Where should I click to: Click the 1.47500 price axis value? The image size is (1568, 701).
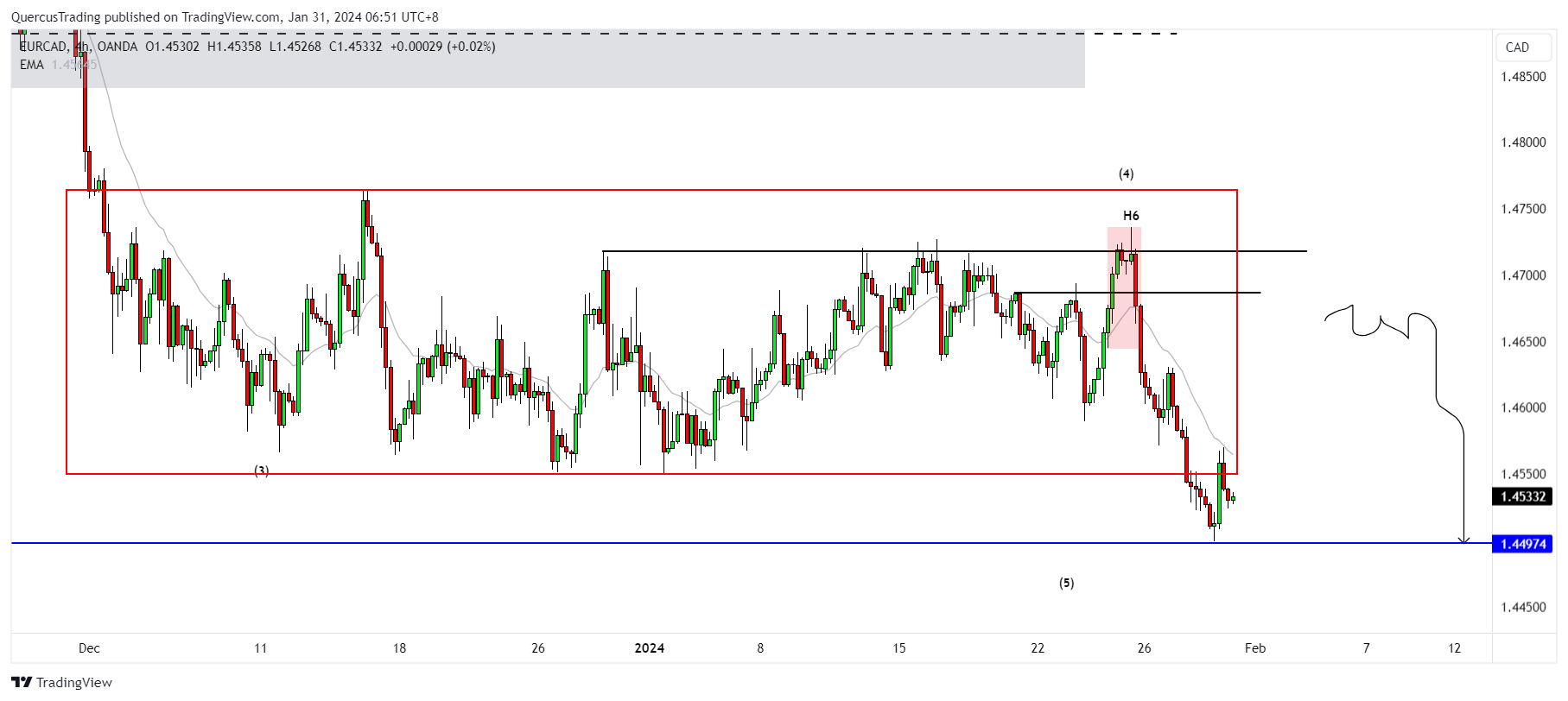(x=1523, y=209)
